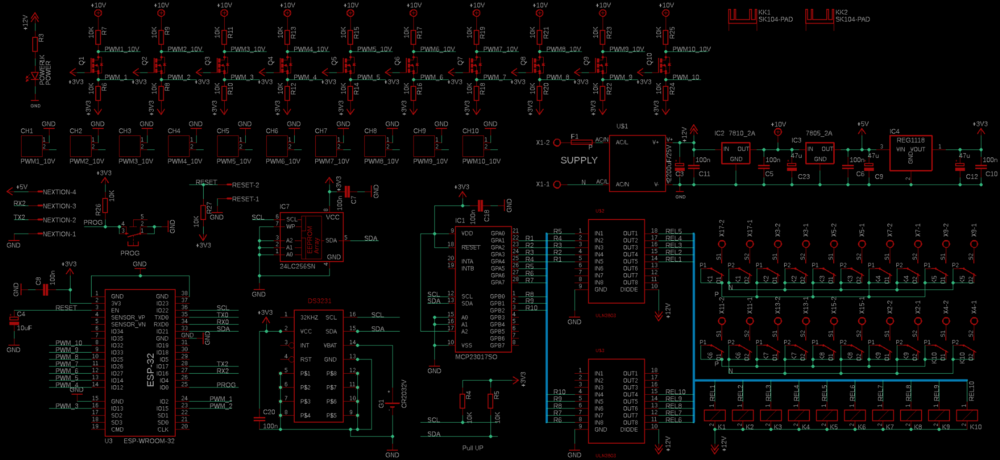Screen dimensions: 1000x460
Task: Select capacitor C7 near the EEPROM
Action: point(348,191)
